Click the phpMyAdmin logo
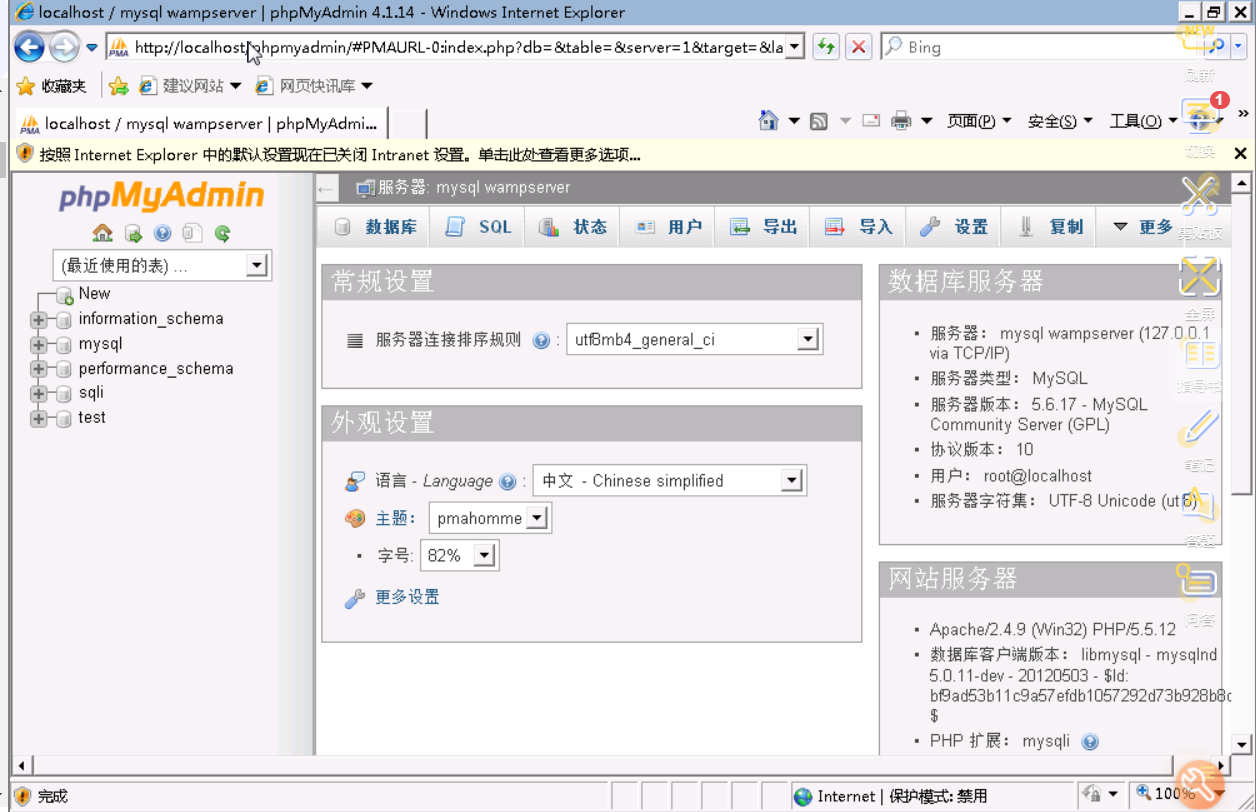1256x812 pixels. pos(161,196)
